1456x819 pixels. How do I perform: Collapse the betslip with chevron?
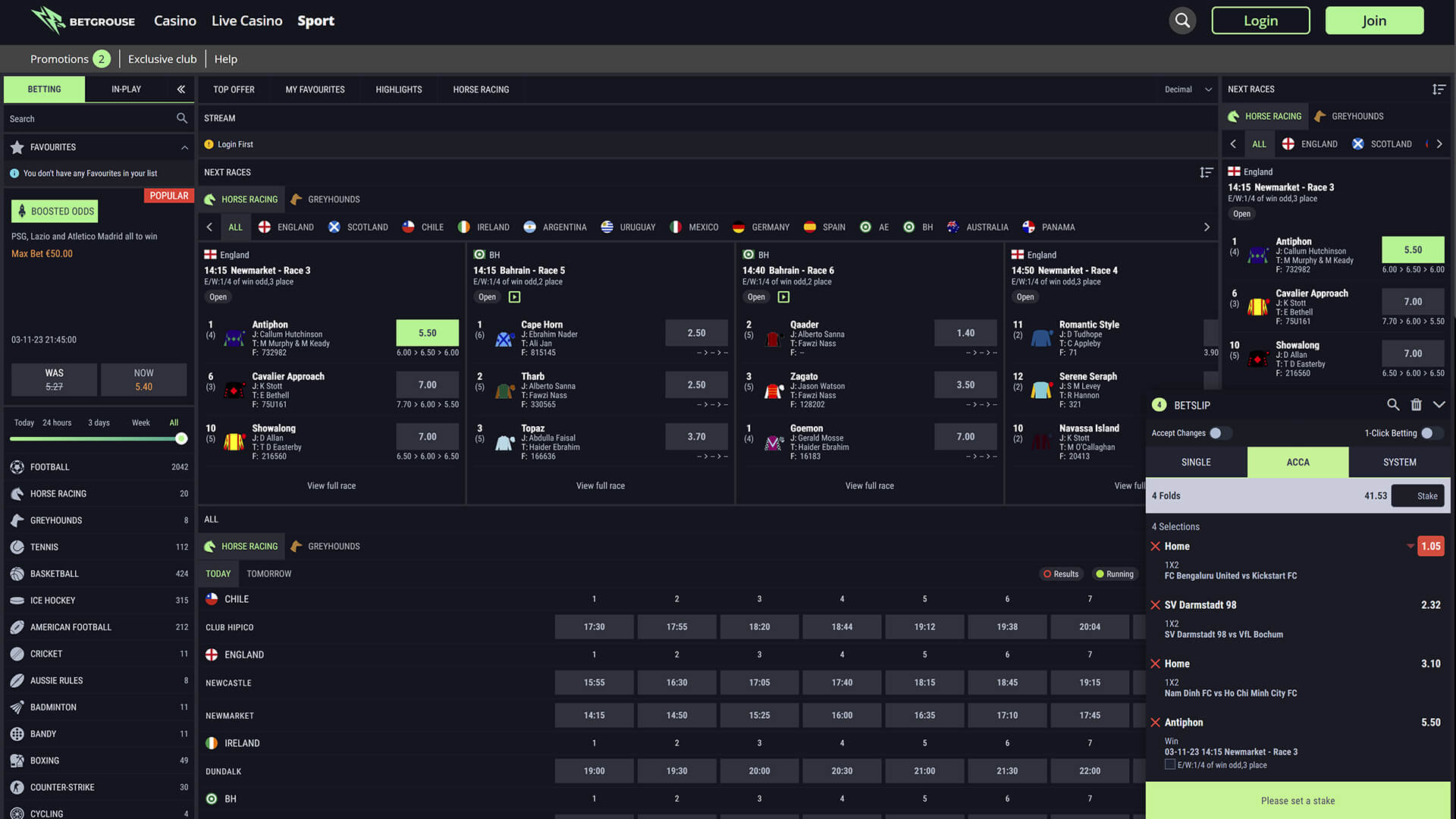point(1439,405)
